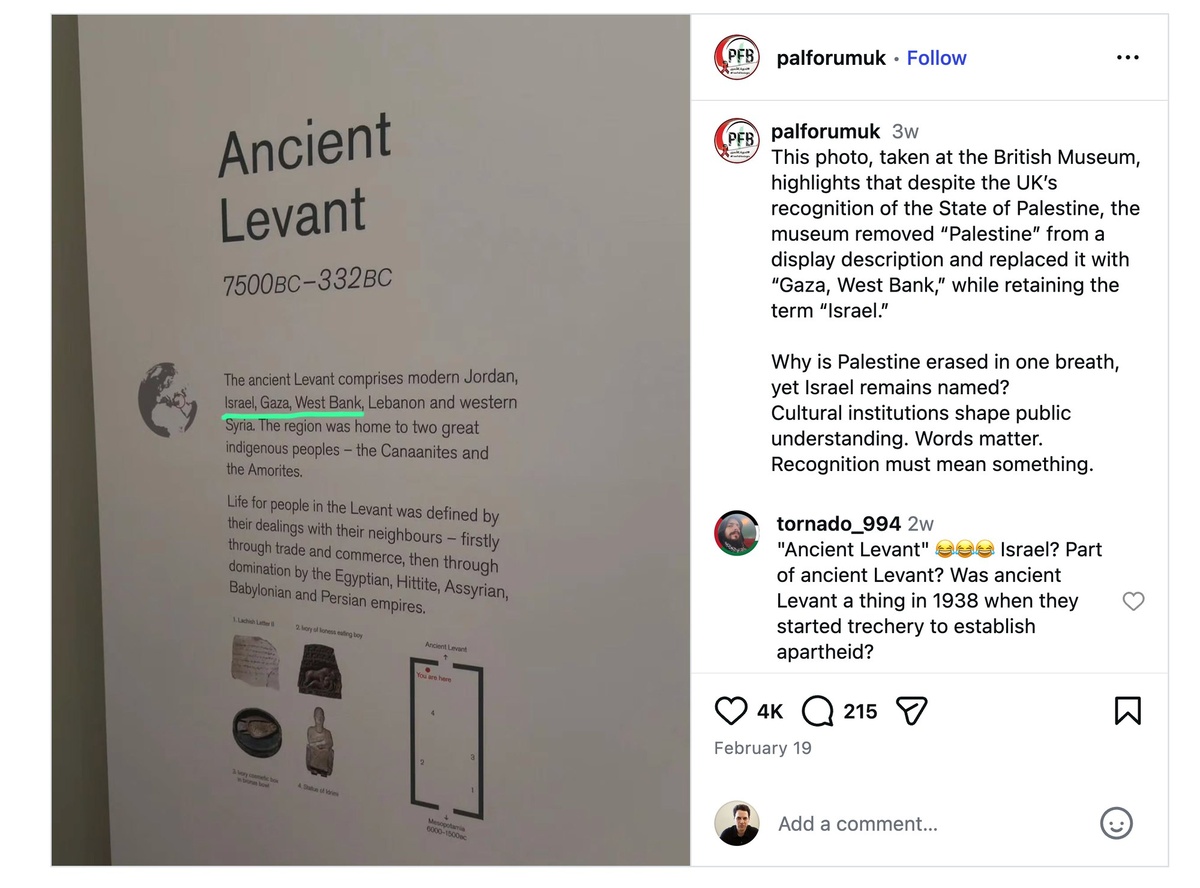The width and height of the screenshot is (1200, 888).
Task: Open the three-dot more options menu
Action: (x=1127, y=58)
